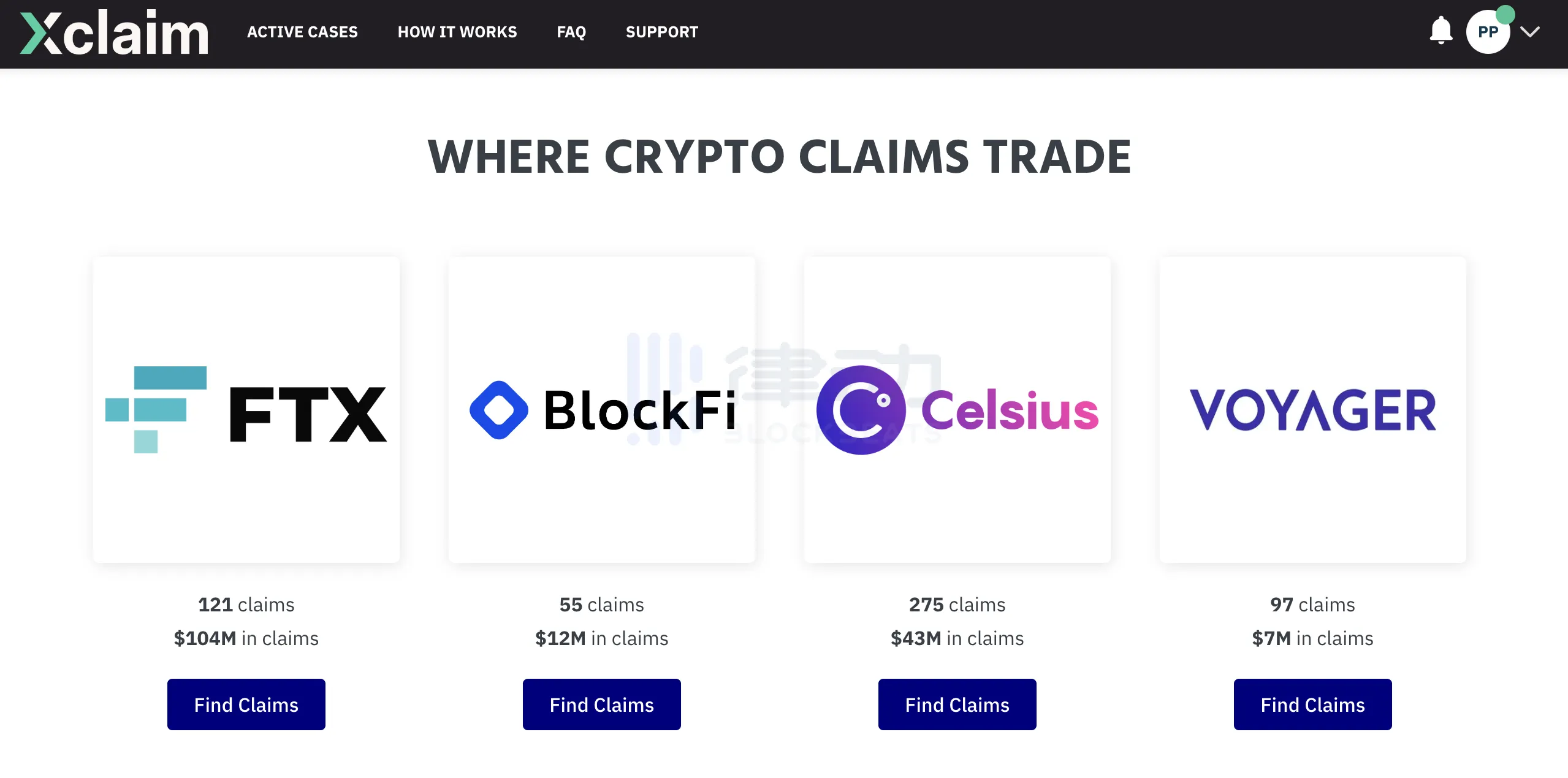Find Claims for Celsius
This screenshot has width=1568, height=778.
click(957, 704)
